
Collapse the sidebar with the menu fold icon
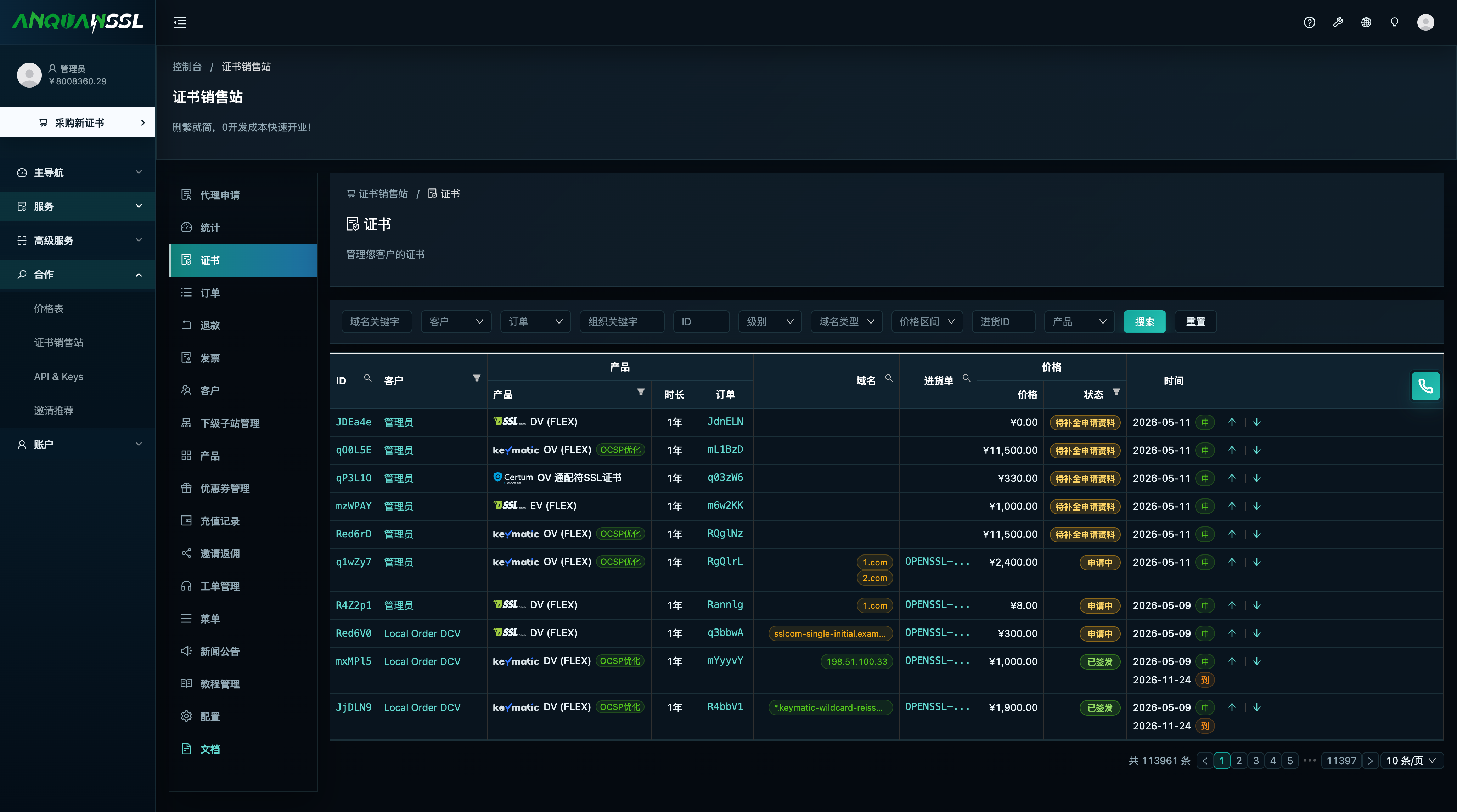[x=180, y=23]
